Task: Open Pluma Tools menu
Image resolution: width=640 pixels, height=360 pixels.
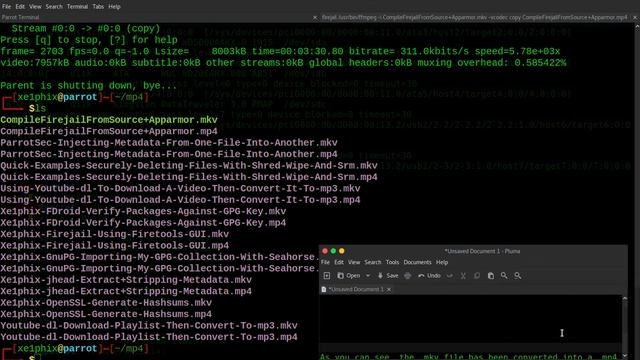Action: coord(392,262)
